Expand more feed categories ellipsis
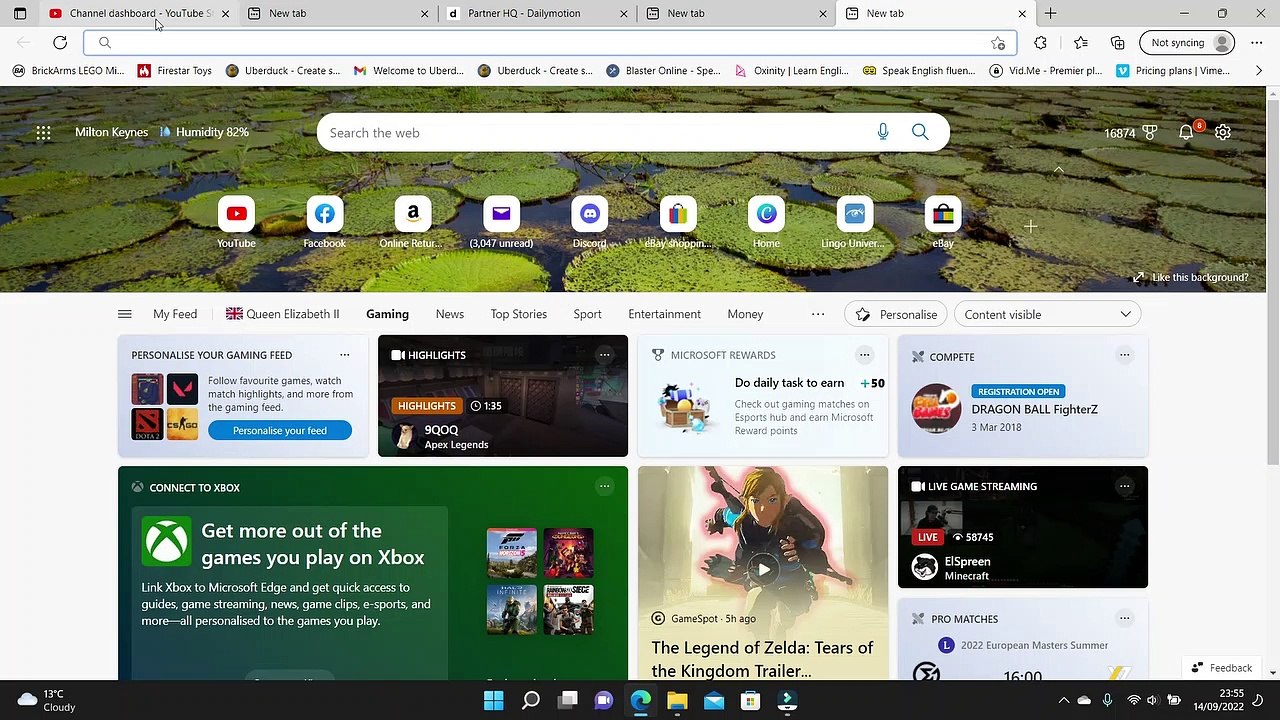This screenshot has height=720, width=1280. tap(818, 314)
